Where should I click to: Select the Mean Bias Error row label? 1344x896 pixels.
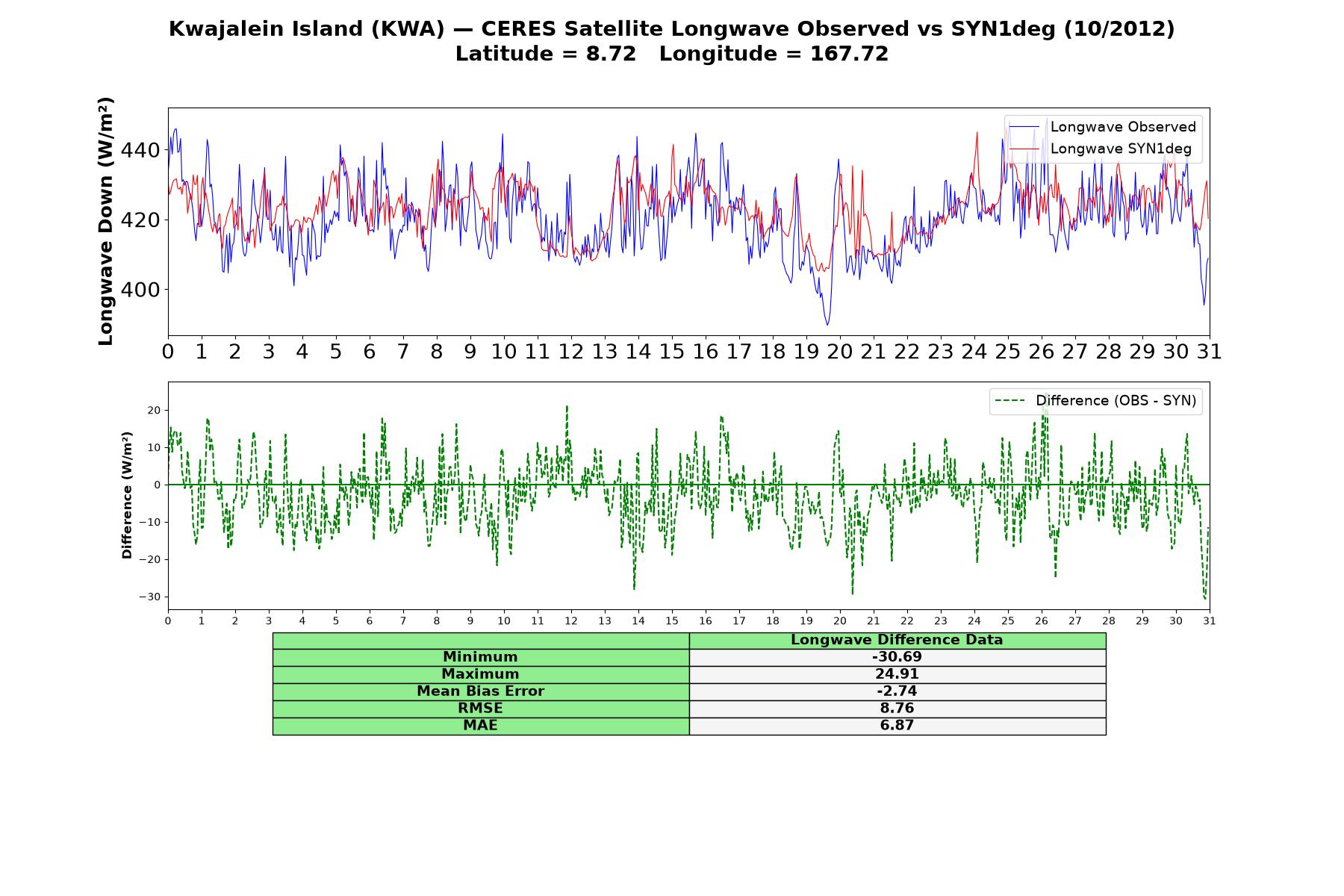tap(480, 691)
